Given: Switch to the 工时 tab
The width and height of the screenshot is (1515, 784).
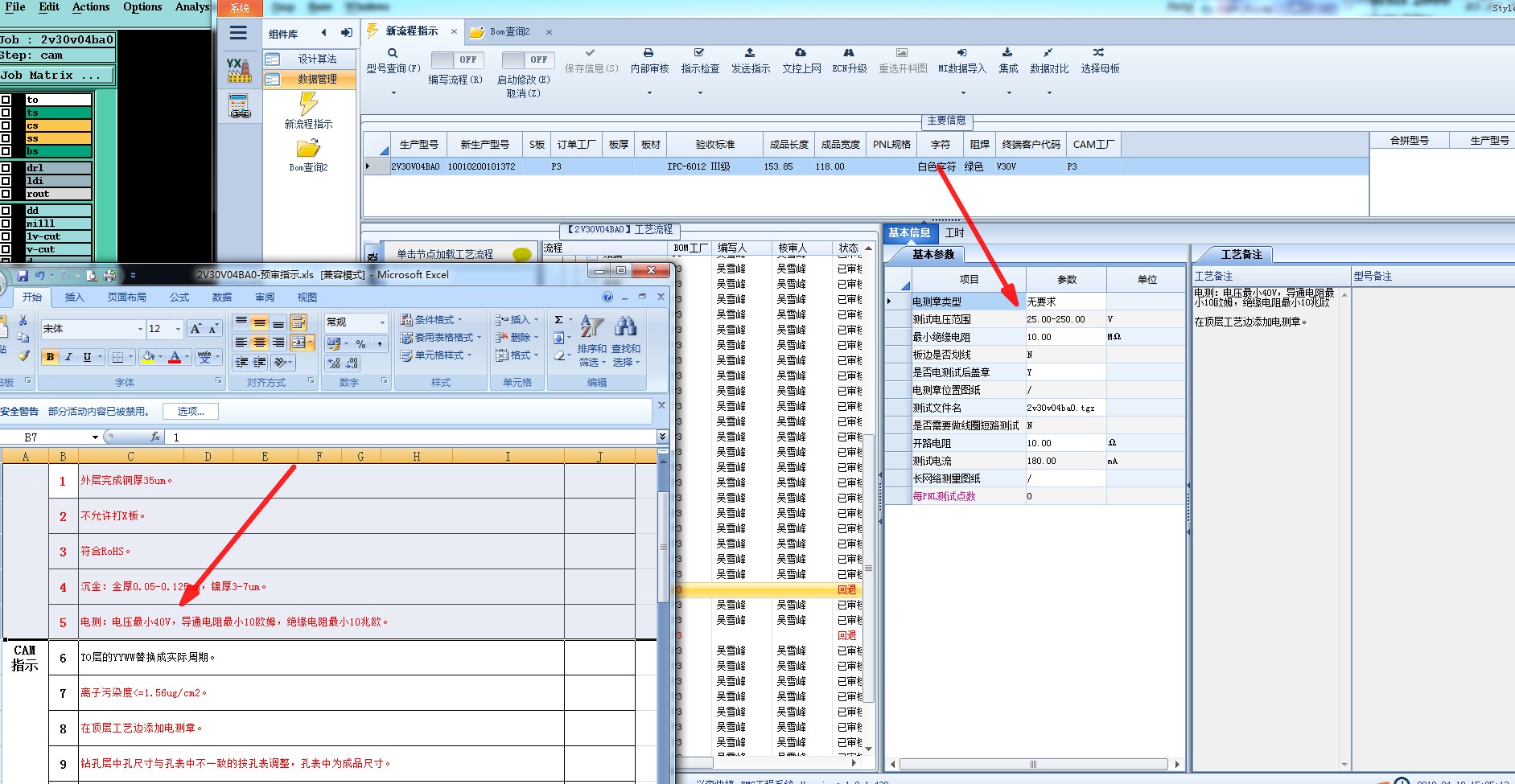Looking at the screenshot, I should pyautogui.click(x=954, y=233).
